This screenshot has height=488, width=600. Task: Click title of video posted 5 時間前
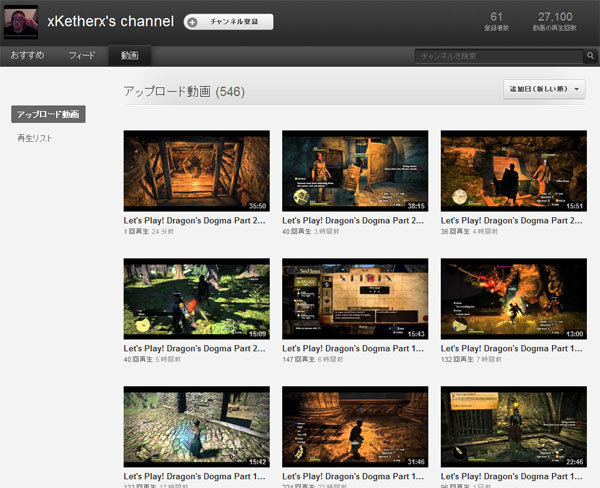194,349
